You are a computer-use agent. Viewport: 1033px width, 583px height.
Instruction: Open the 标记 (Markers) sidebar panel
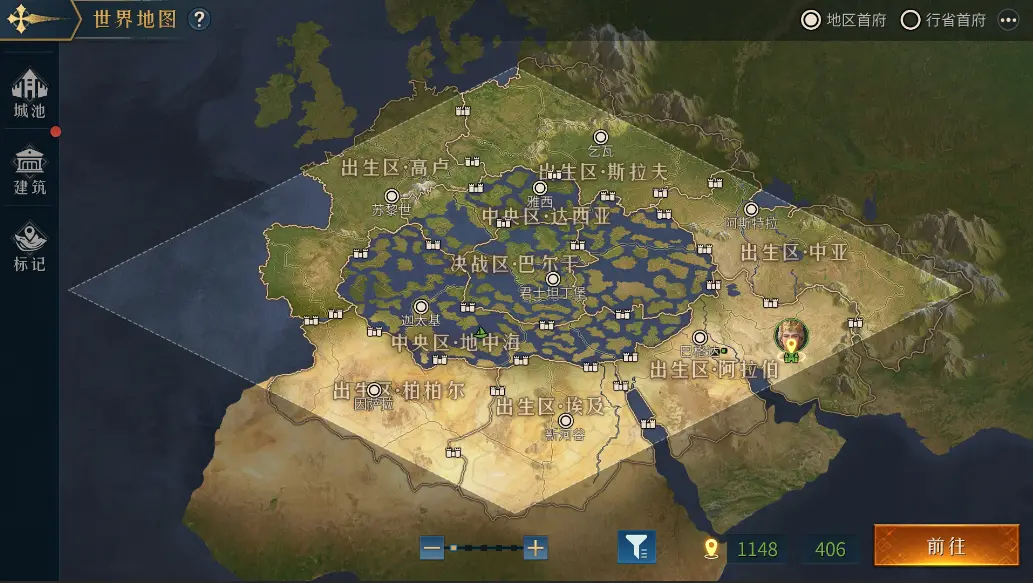[x=29, y=246]
